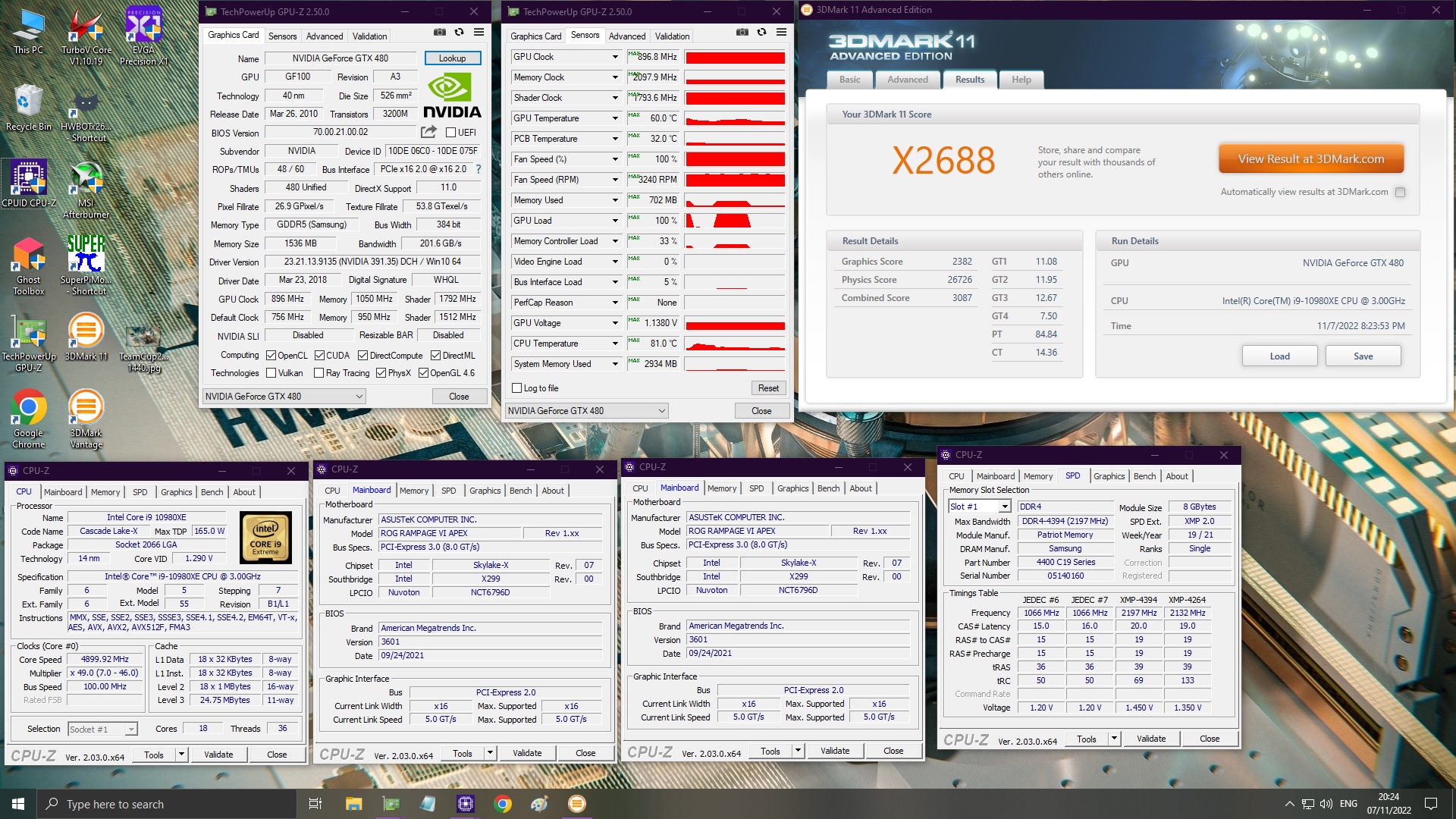Screen dimensions: 1456x819
Task: Open hamburger menu in GPU-Z Sensors window
Action: 781,32
